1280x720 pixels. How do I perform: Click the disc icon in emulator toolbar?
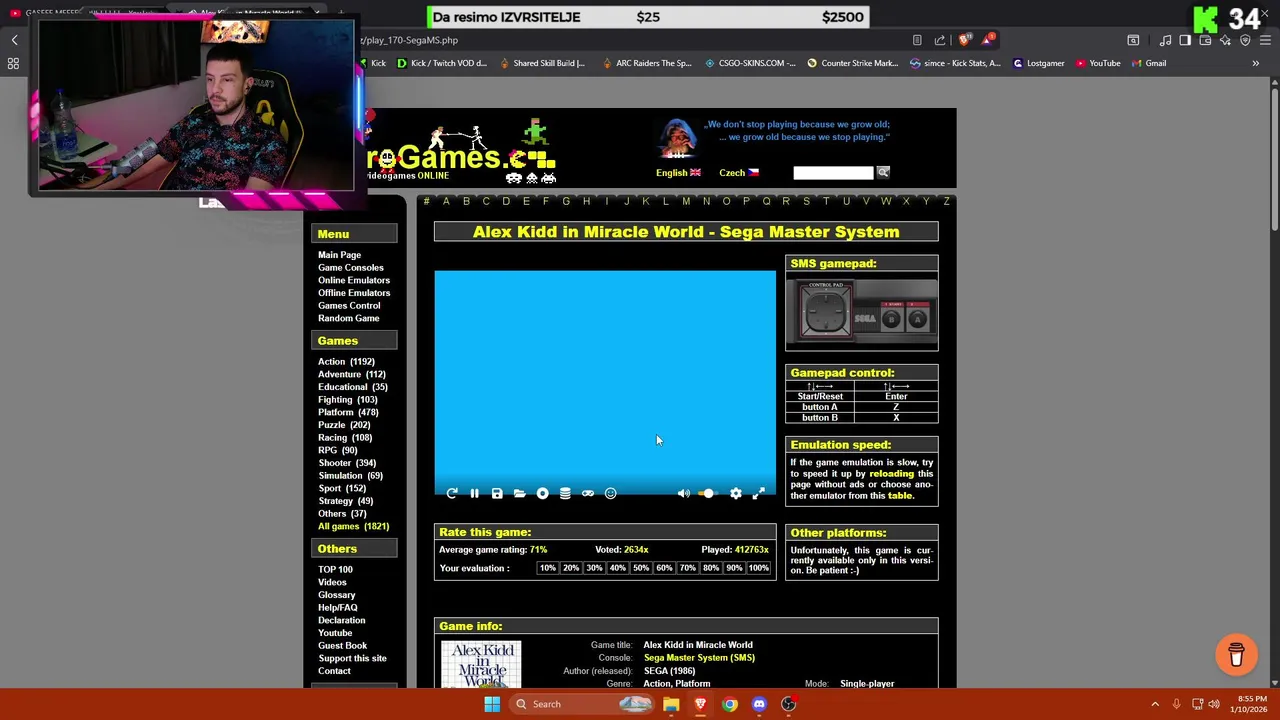tap(543, 493)
